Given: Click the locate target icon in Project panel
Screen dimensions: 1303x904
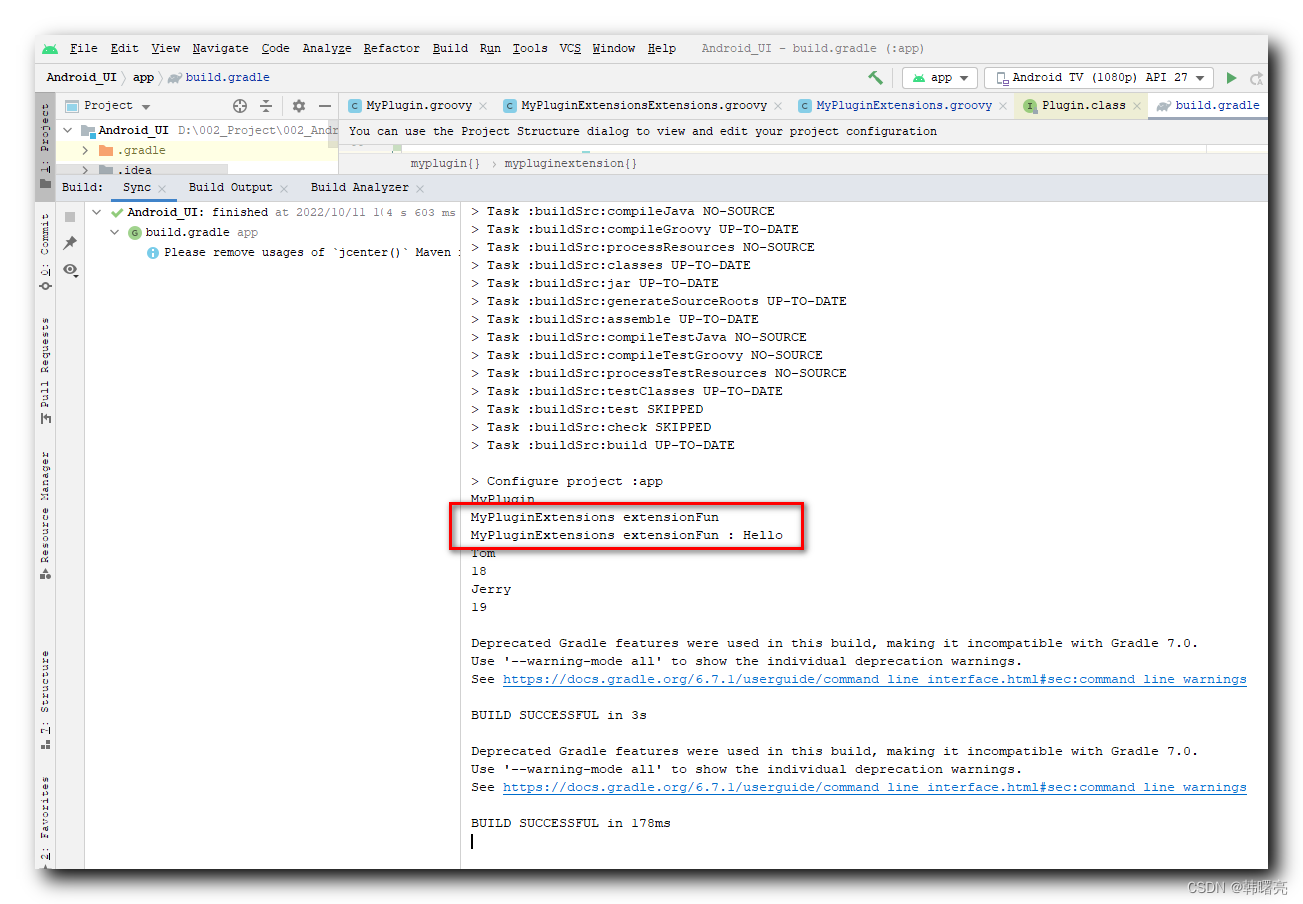Looking at the screenshot, I should [x=240, y=106].
